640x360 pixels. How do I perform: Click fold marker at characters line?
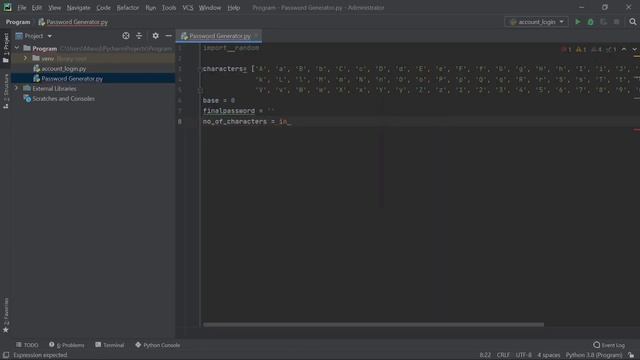coord(200,69)
